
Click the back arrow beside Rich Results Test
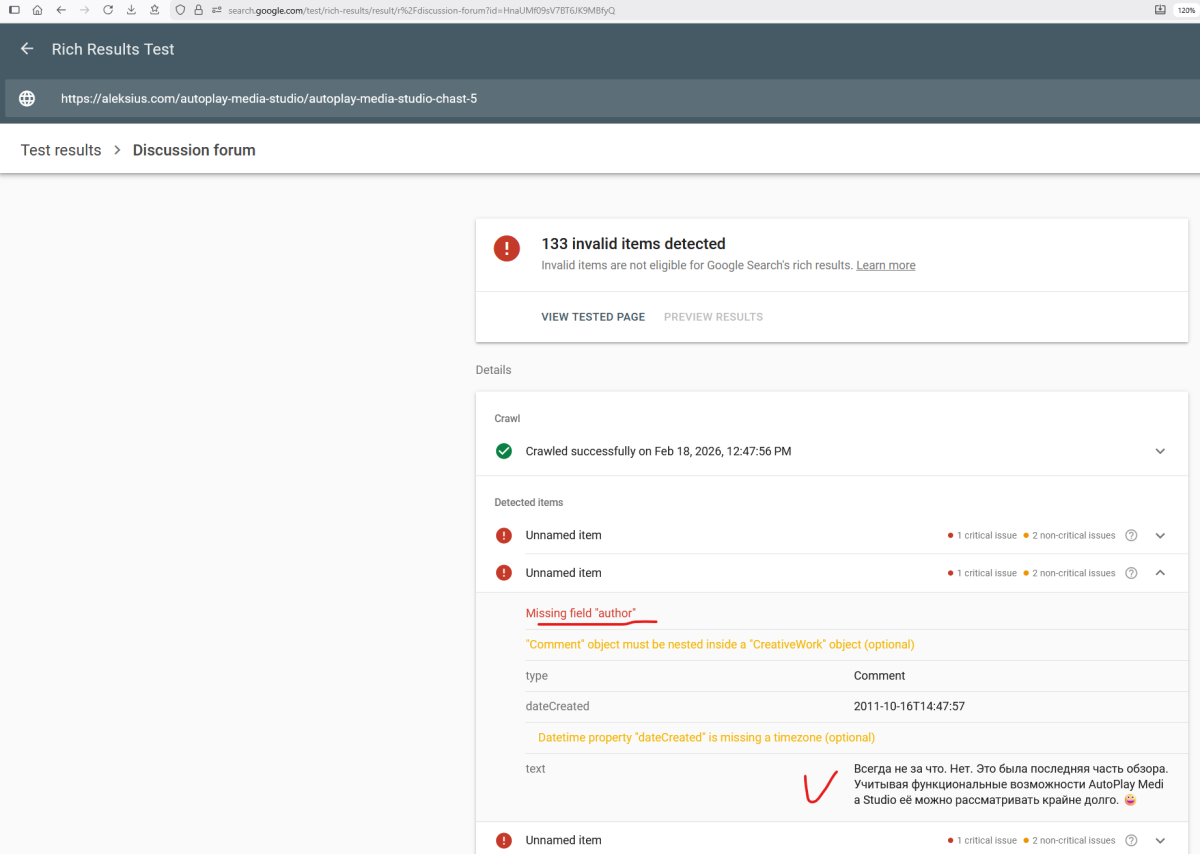(27, 49)
